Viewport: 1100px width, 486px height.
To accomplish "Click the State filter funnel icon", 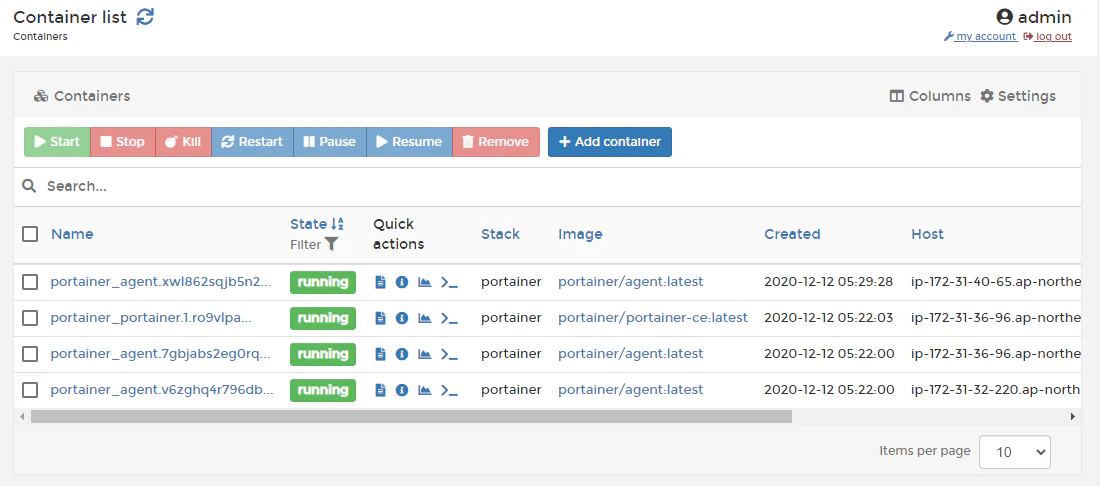I will pos(331,244).
